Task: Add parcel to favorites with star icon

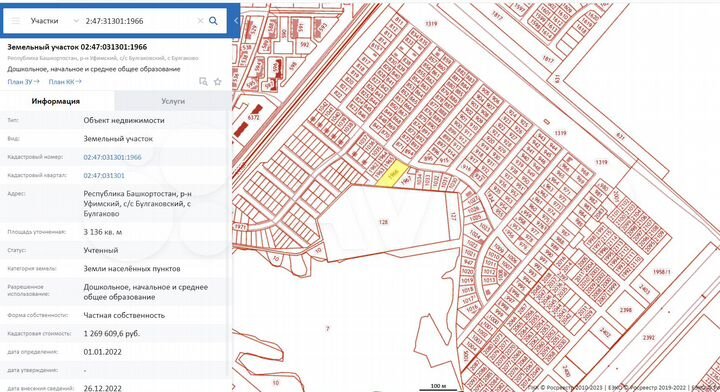Action: click(218, 82)
